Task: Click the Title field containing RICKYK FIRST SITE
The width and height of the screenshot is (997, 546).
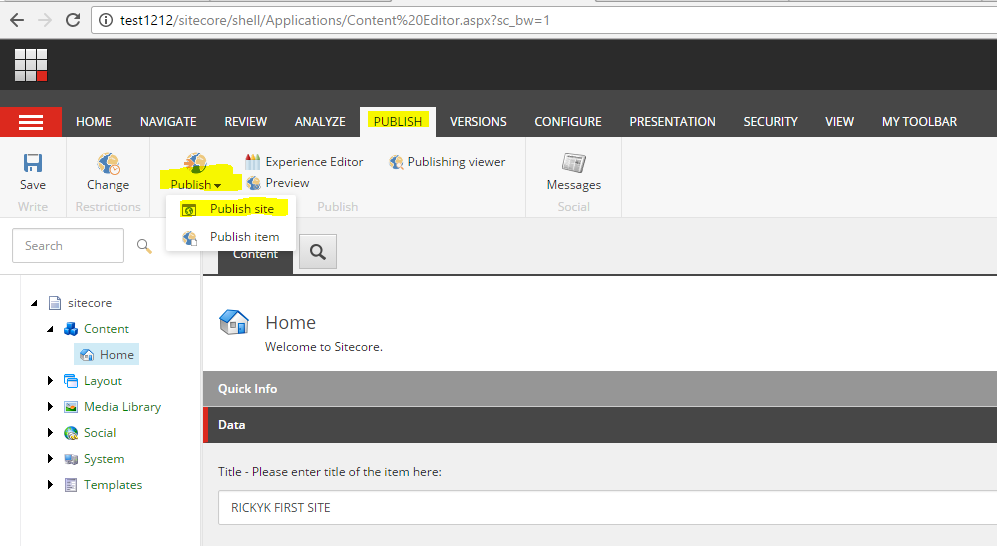Action: click(x=607, y=507)
